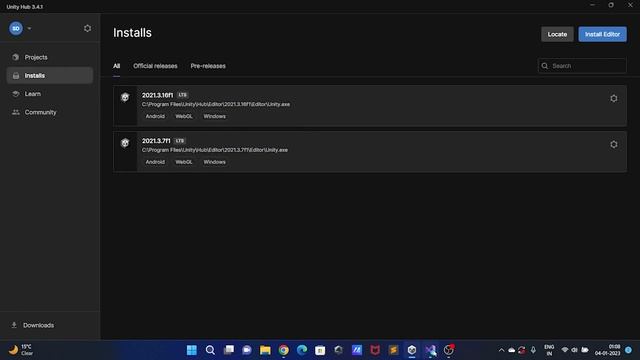Screen dimensions: 640x360
Task: Click the Install Editor button
Action: tap(602, 34)
